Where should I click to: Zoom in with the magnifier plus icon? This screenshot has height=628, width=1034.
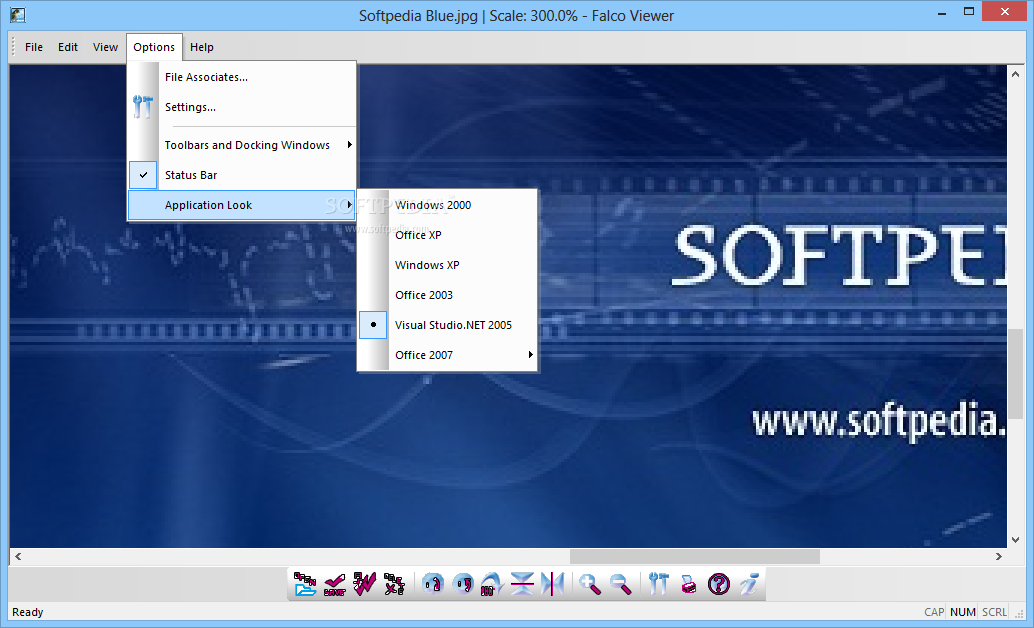click(x=590, y=584)
